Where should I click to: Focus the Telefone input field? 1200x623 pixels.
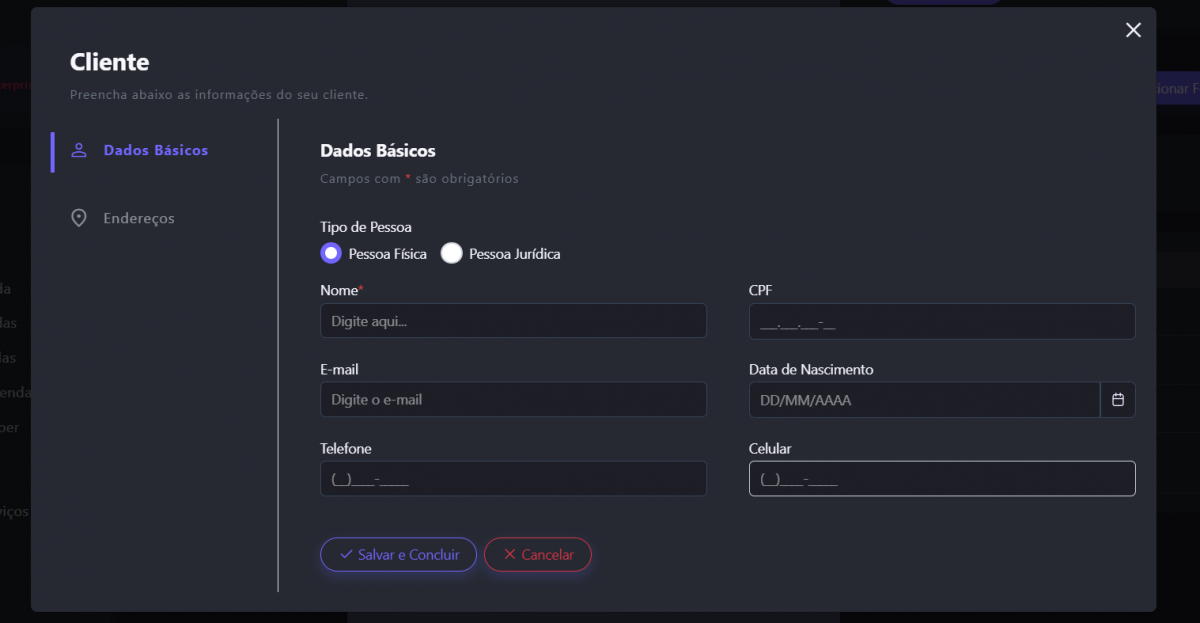tap(513, 479)
